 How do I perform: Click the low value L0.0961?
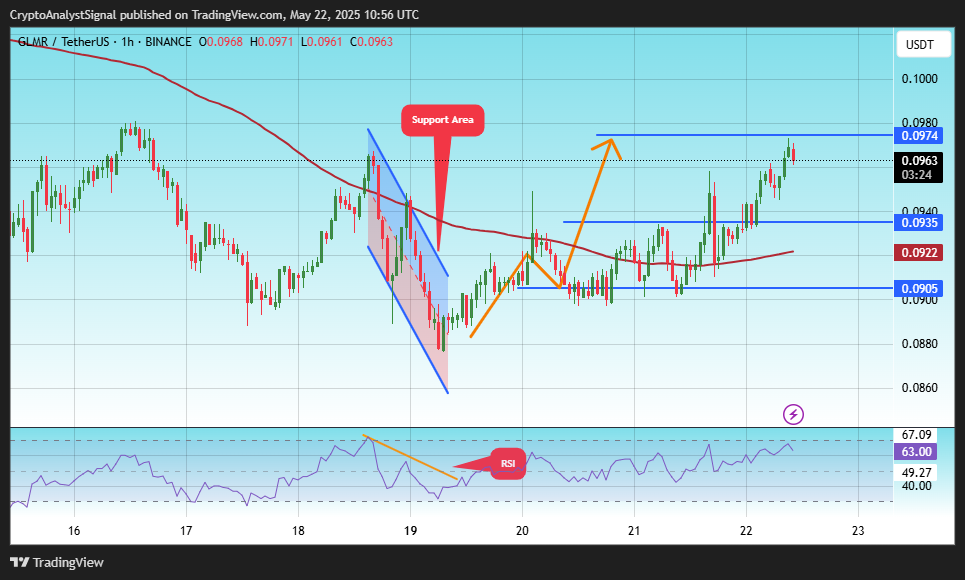pyautogui.click(x=321, y=42)
